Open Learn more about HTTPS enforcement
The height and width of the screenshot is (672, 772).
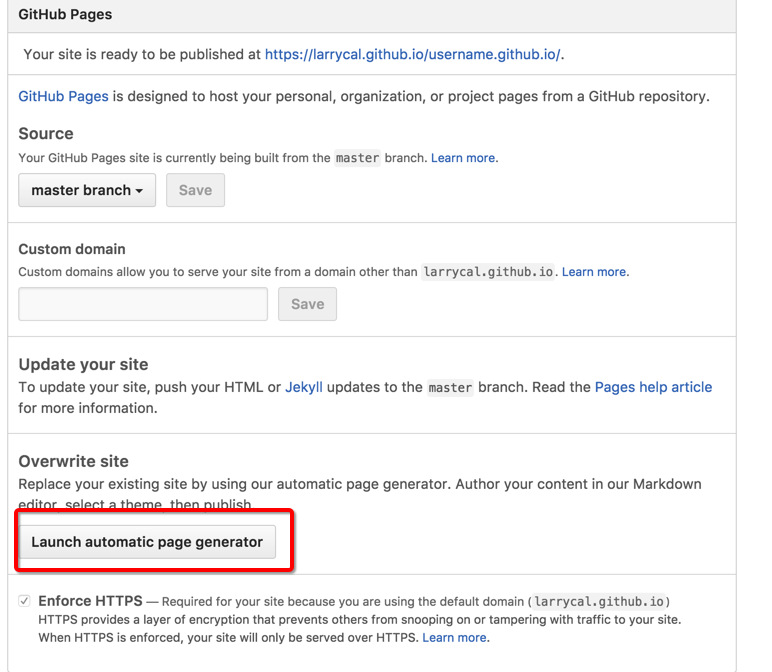coord(455,637)
